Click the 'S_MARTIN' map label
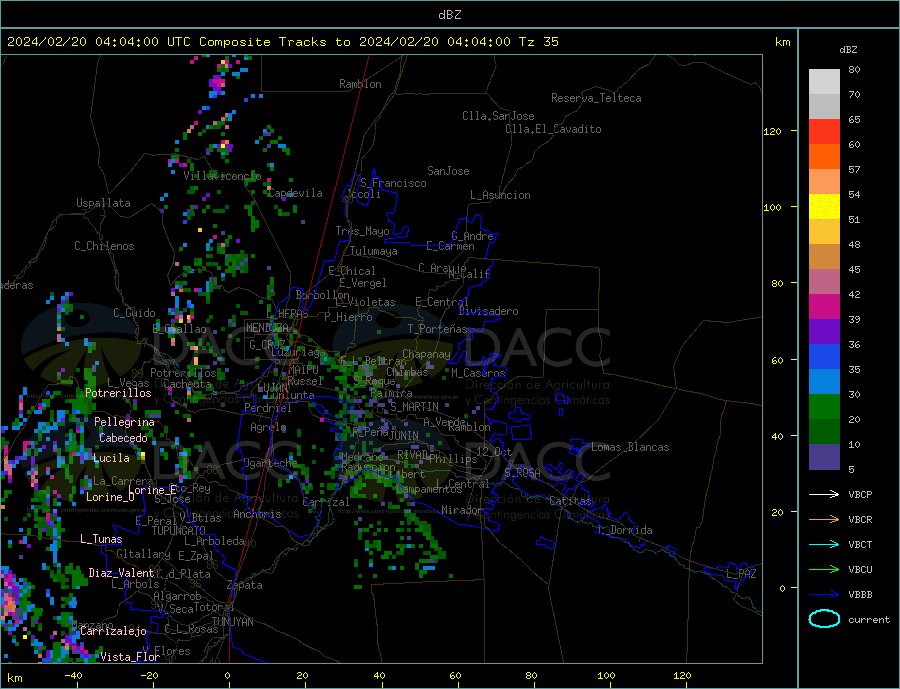This screenshot has height=689, width=900. pyautogui.click(x=414, y=407)
